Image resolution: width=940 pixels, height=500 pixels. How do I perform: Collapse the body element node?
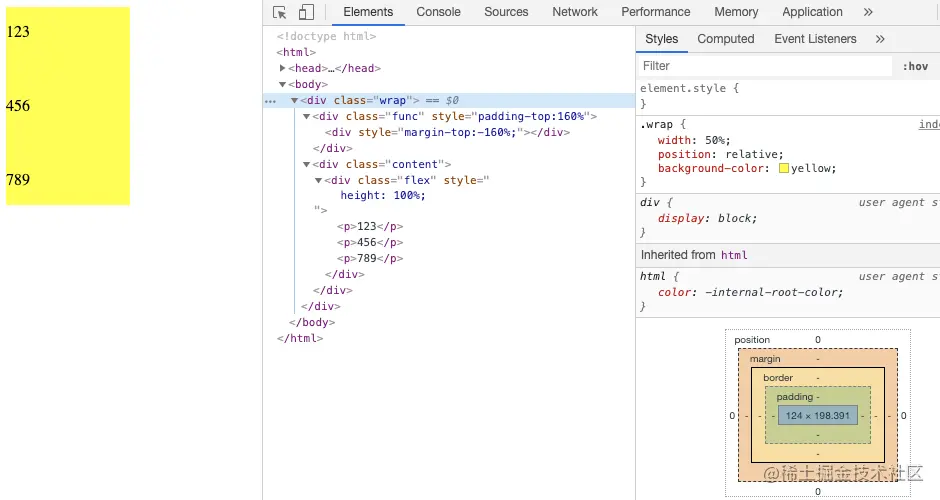282,85
